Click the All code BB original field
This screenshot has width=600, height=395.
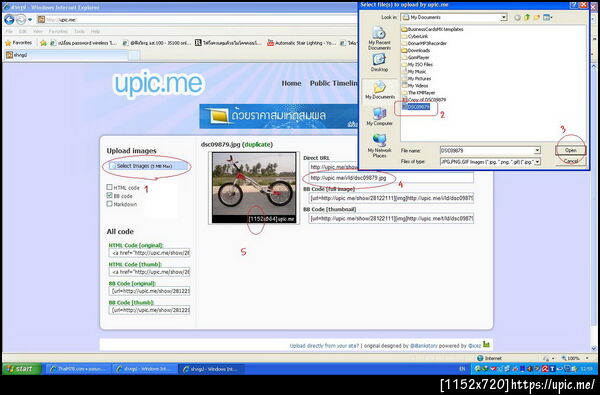tap(149, 291)
